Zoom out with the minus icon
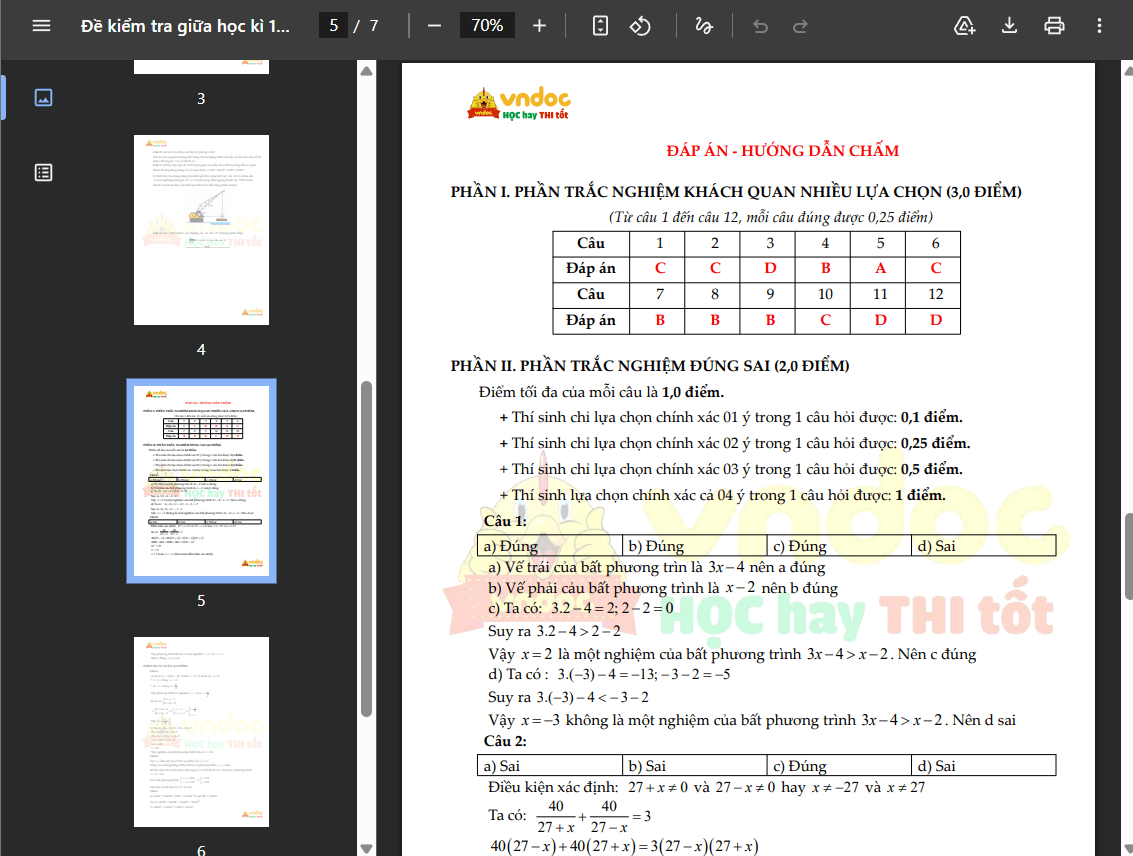 434,26
